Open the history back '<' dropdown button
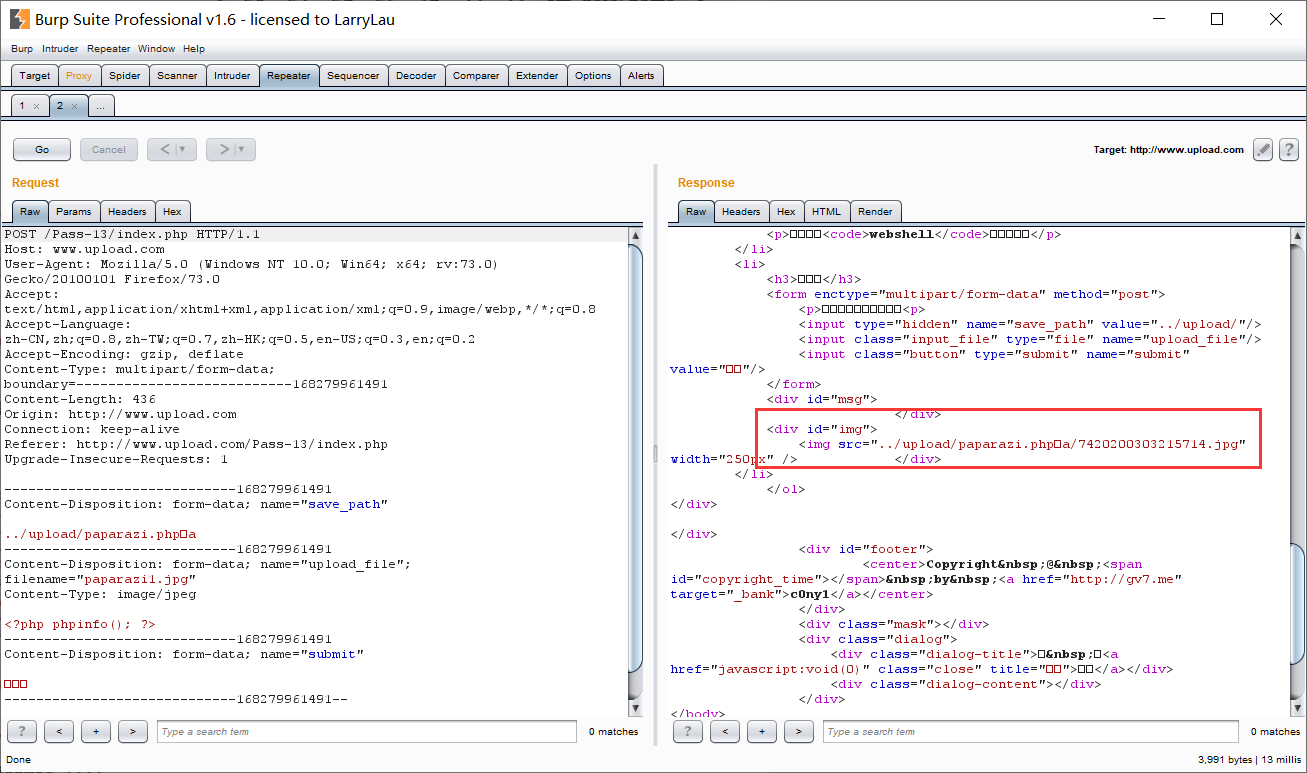 point(172,150)
